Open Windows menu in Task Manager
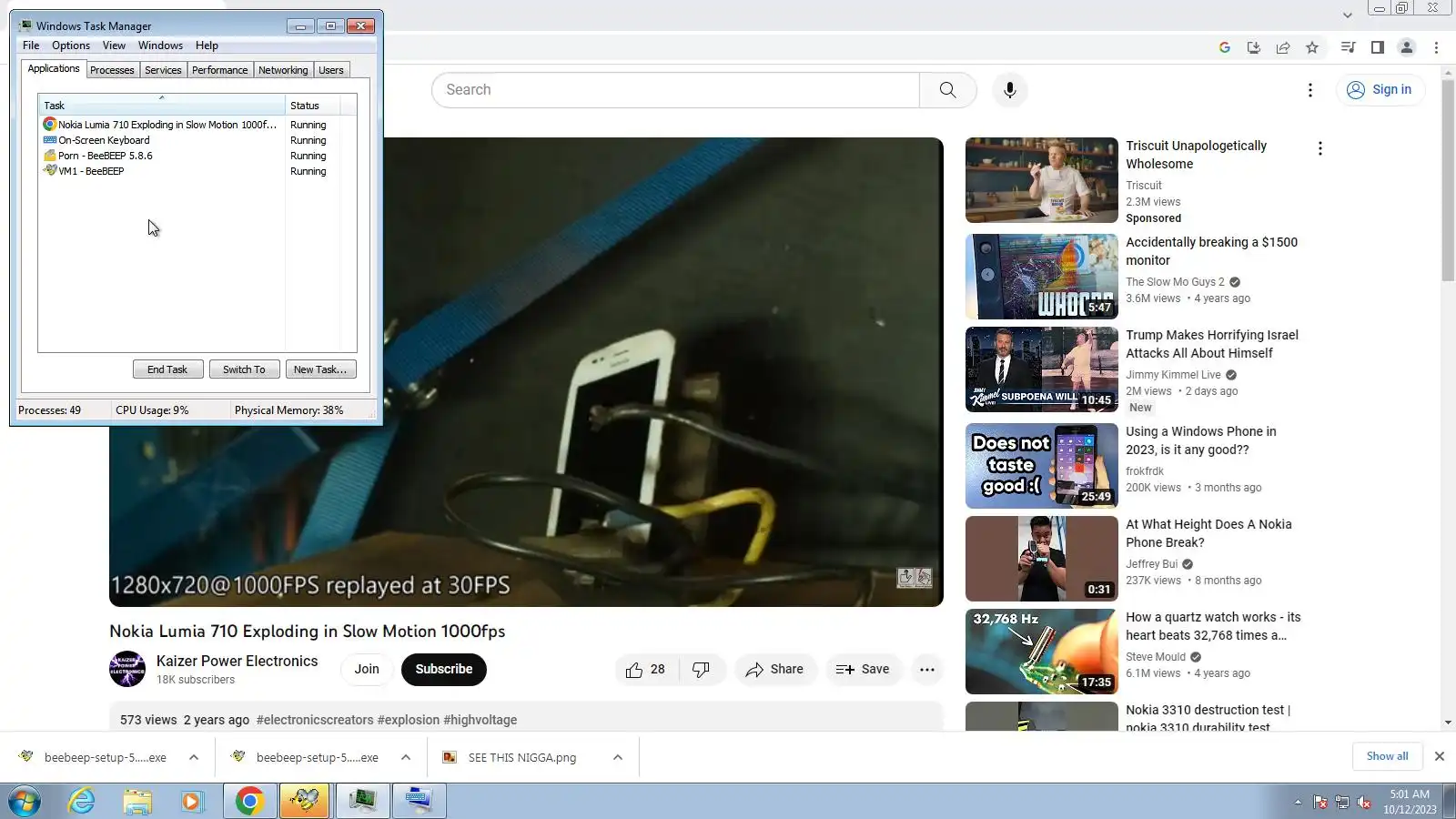Image resolution: width=1456 pixels, height=819 pixels. (160, 45)
